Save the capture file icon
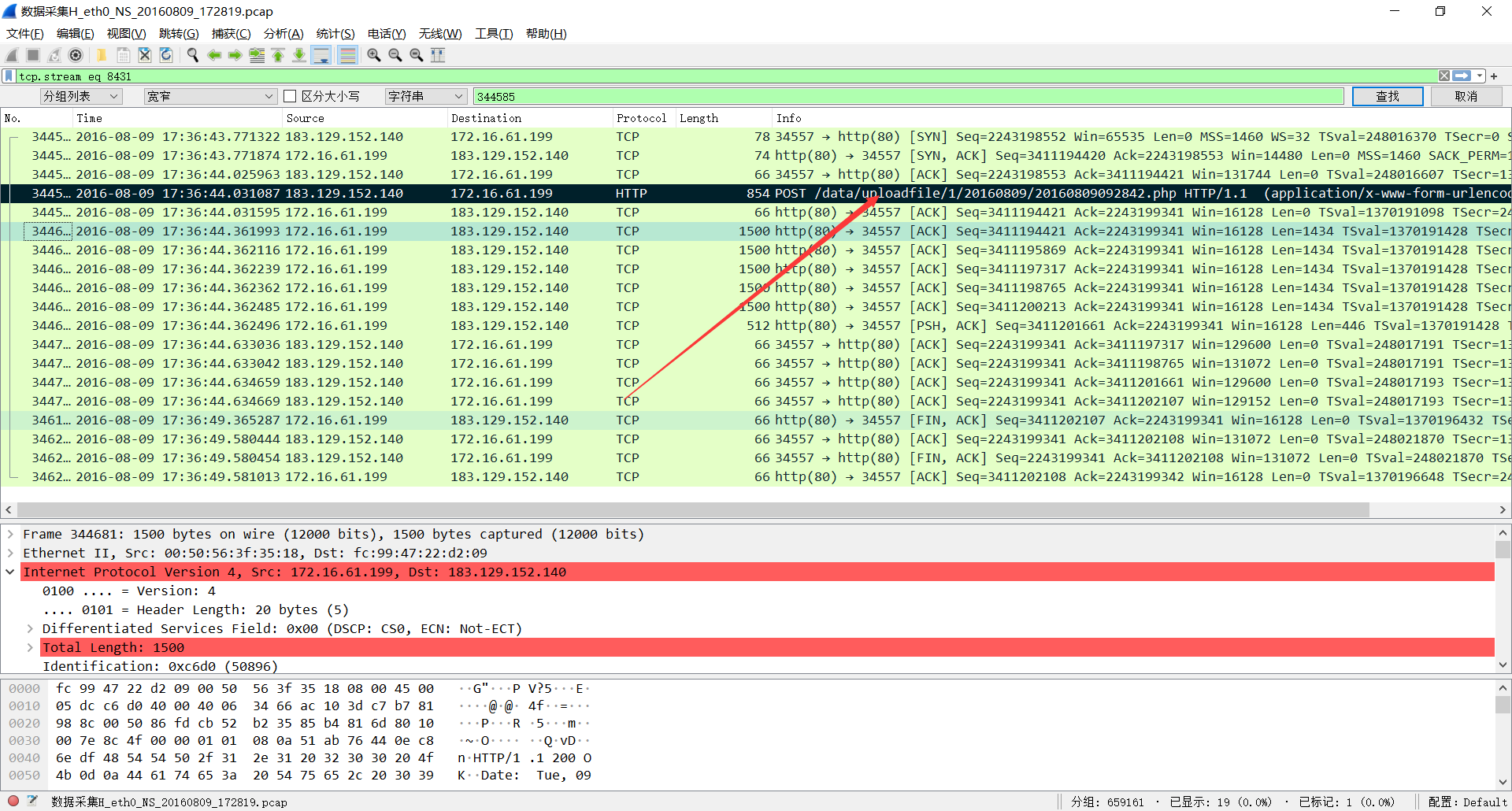 [x=123, y=55]
